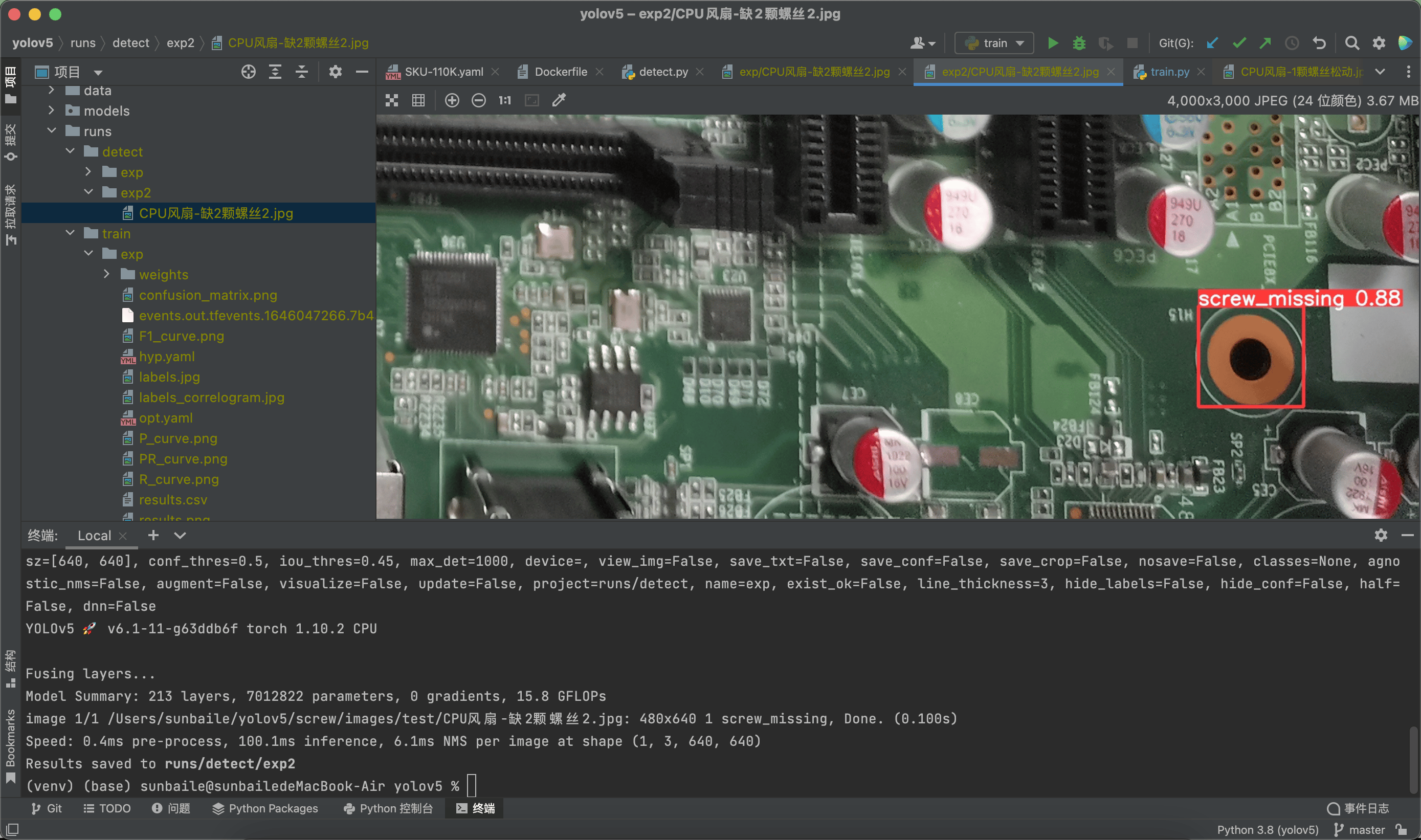Open IDE settings gear in top toolbar
The image size is (1421, 840).
pyautogui.click(x=1379, y=43)
